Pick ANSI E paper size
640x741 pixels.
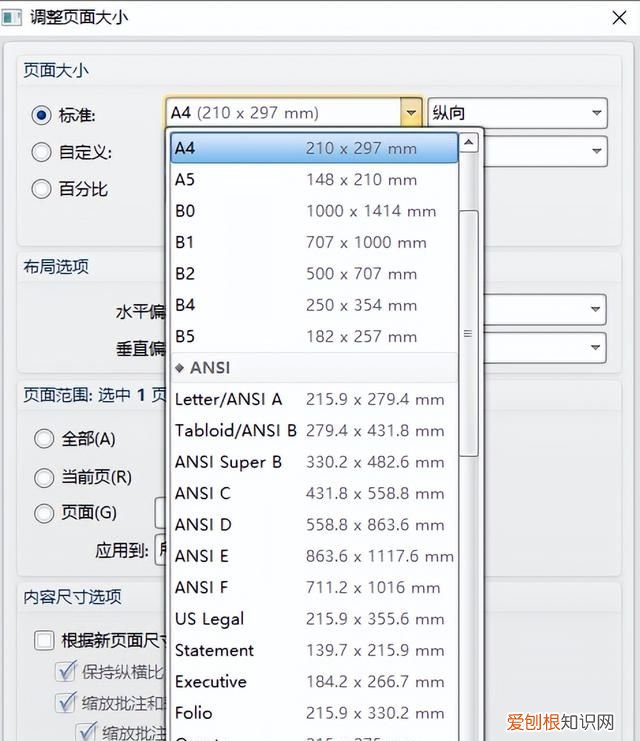(x=314, y=556)
